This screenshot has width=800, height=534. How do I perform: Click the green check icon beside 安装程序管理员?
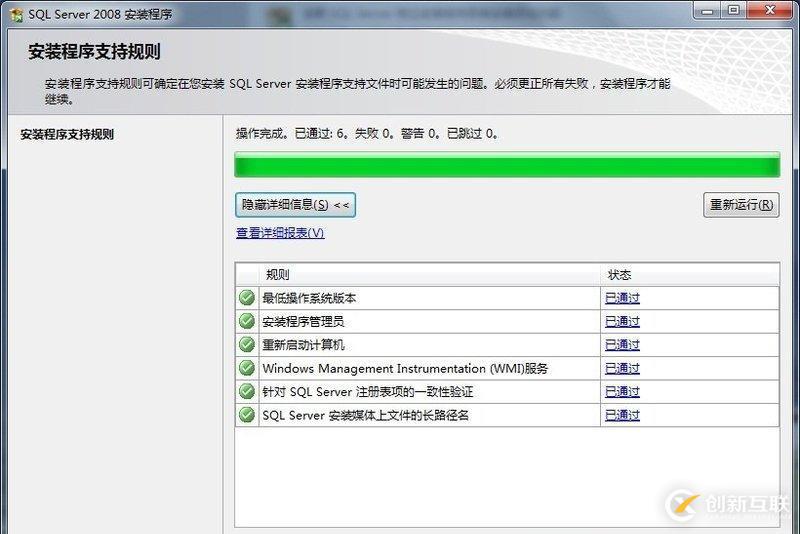coord(247,321)
